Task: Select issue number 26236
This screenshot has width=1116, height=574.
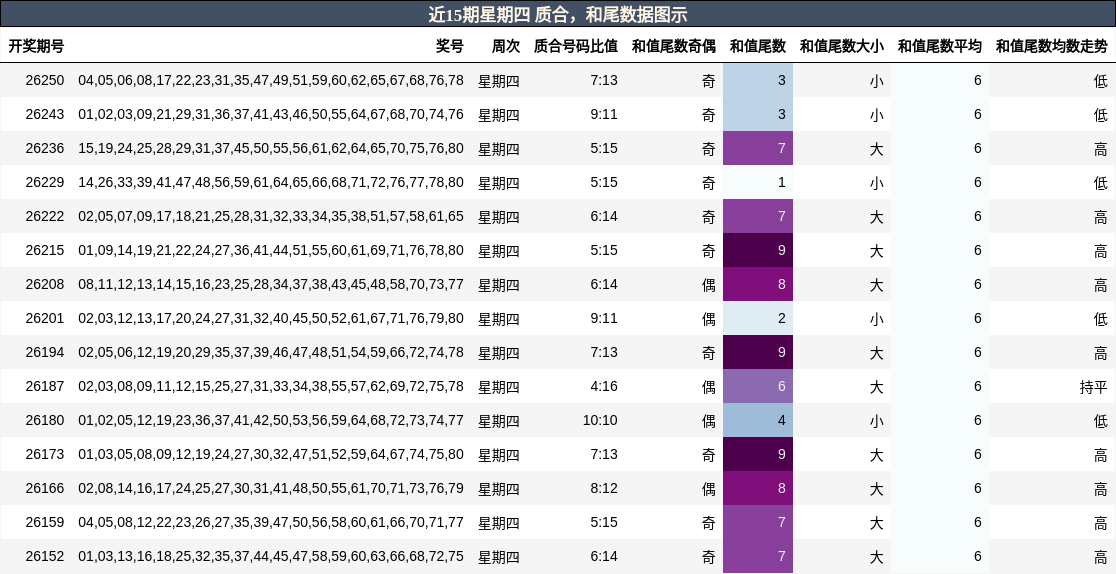Action: pyautogui.click(x=45, y=148)
